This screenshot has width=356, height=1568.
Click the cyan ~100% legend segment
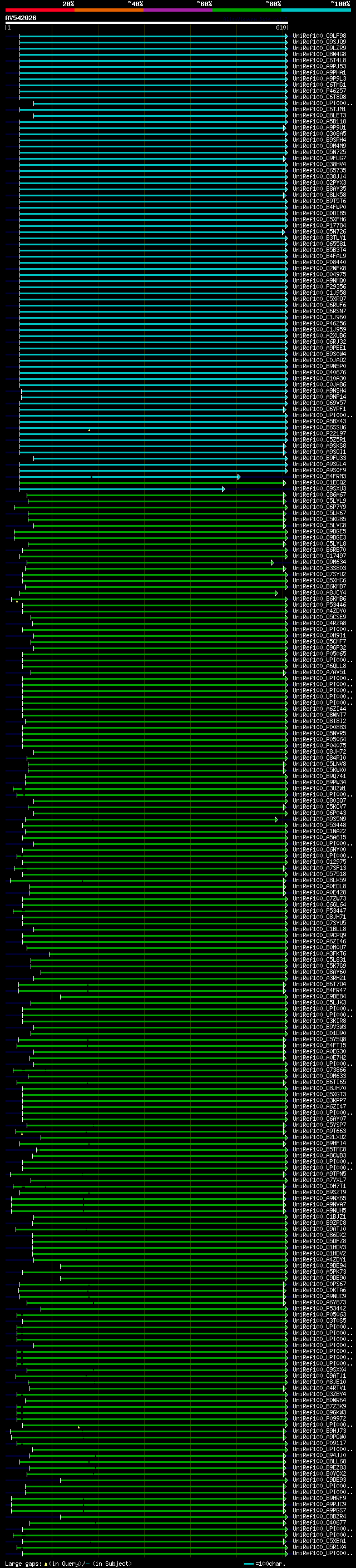point(317,10)
